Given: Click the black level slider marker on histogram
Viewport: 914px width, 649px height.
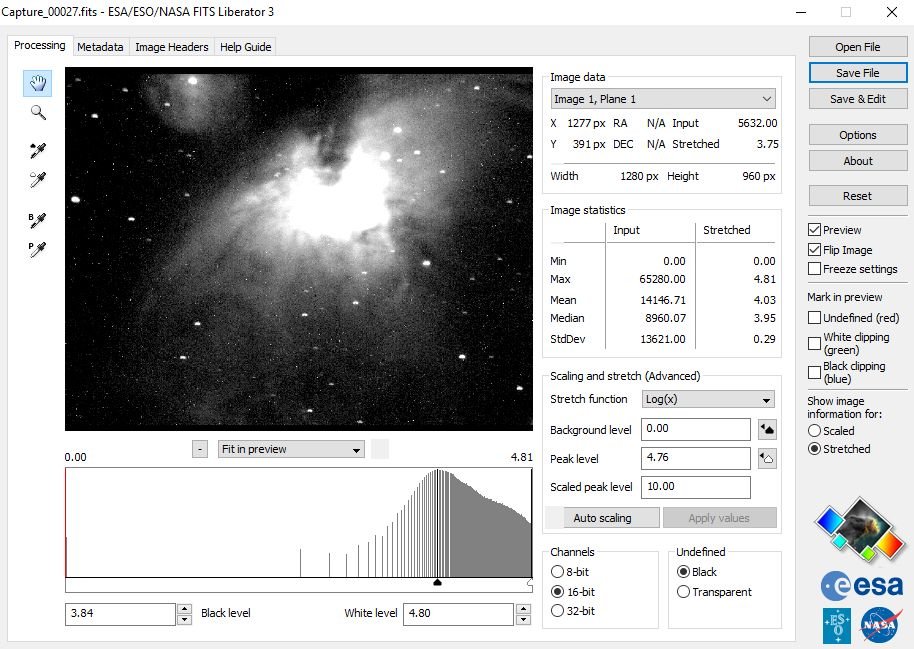Looking at the screenshot, I should 437,583.
